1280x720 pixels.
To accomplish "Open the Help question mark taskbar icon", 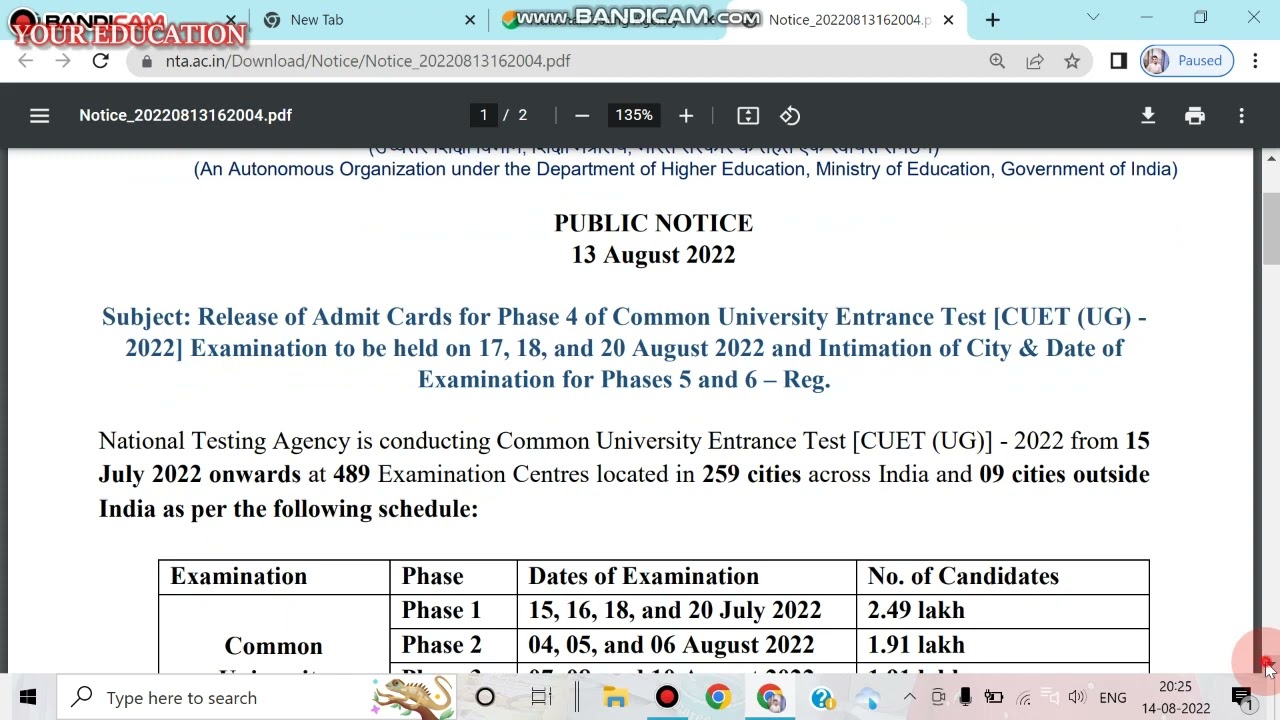I will (x=822, y=698).
